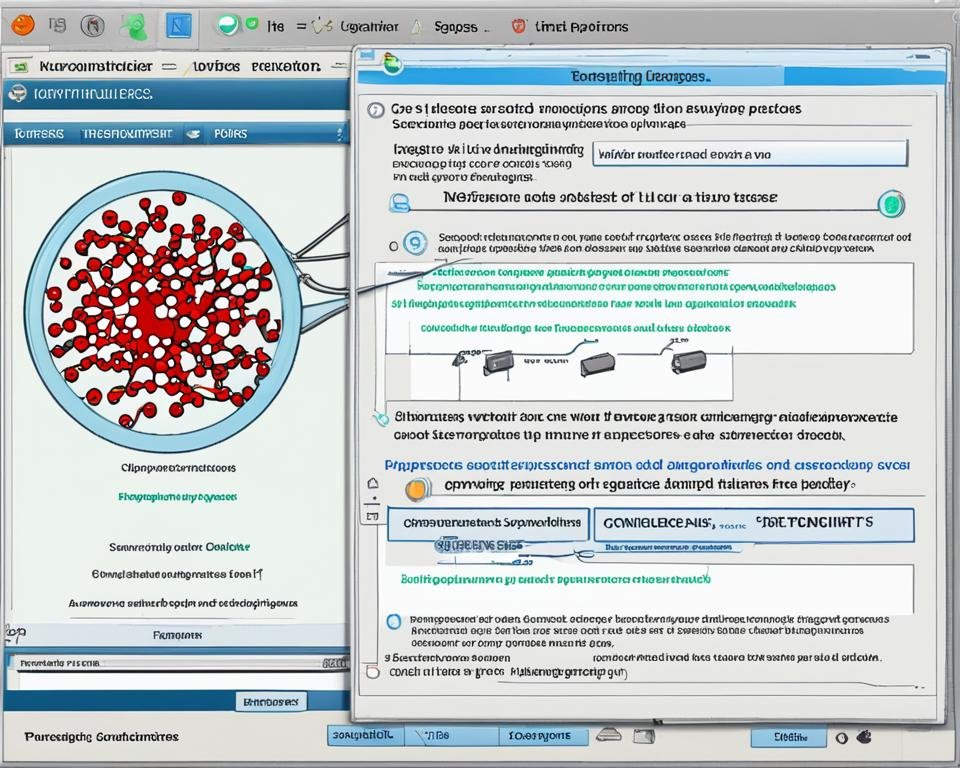
Task: Switch to the first blue tab below the dialog
Action: (365, 735)
